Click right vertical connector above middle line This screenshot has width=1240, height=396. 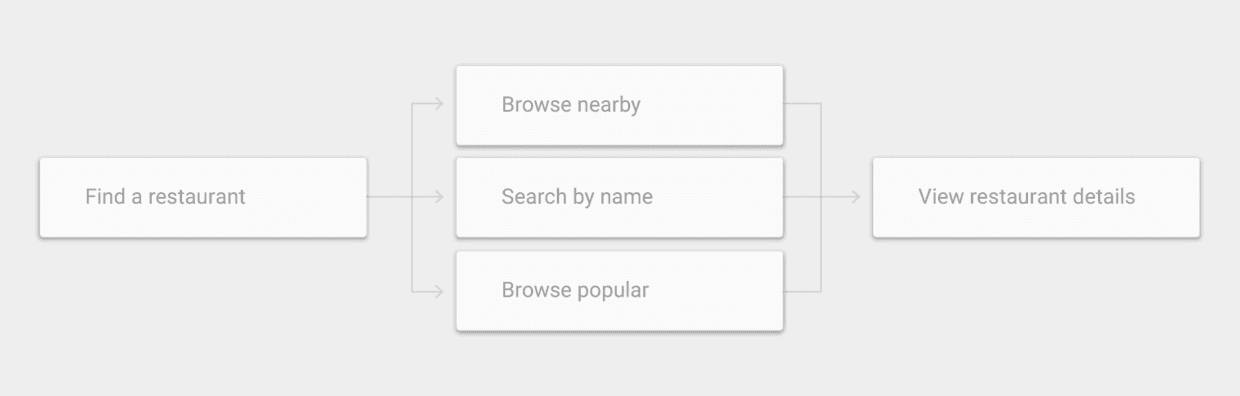(821, 150)
